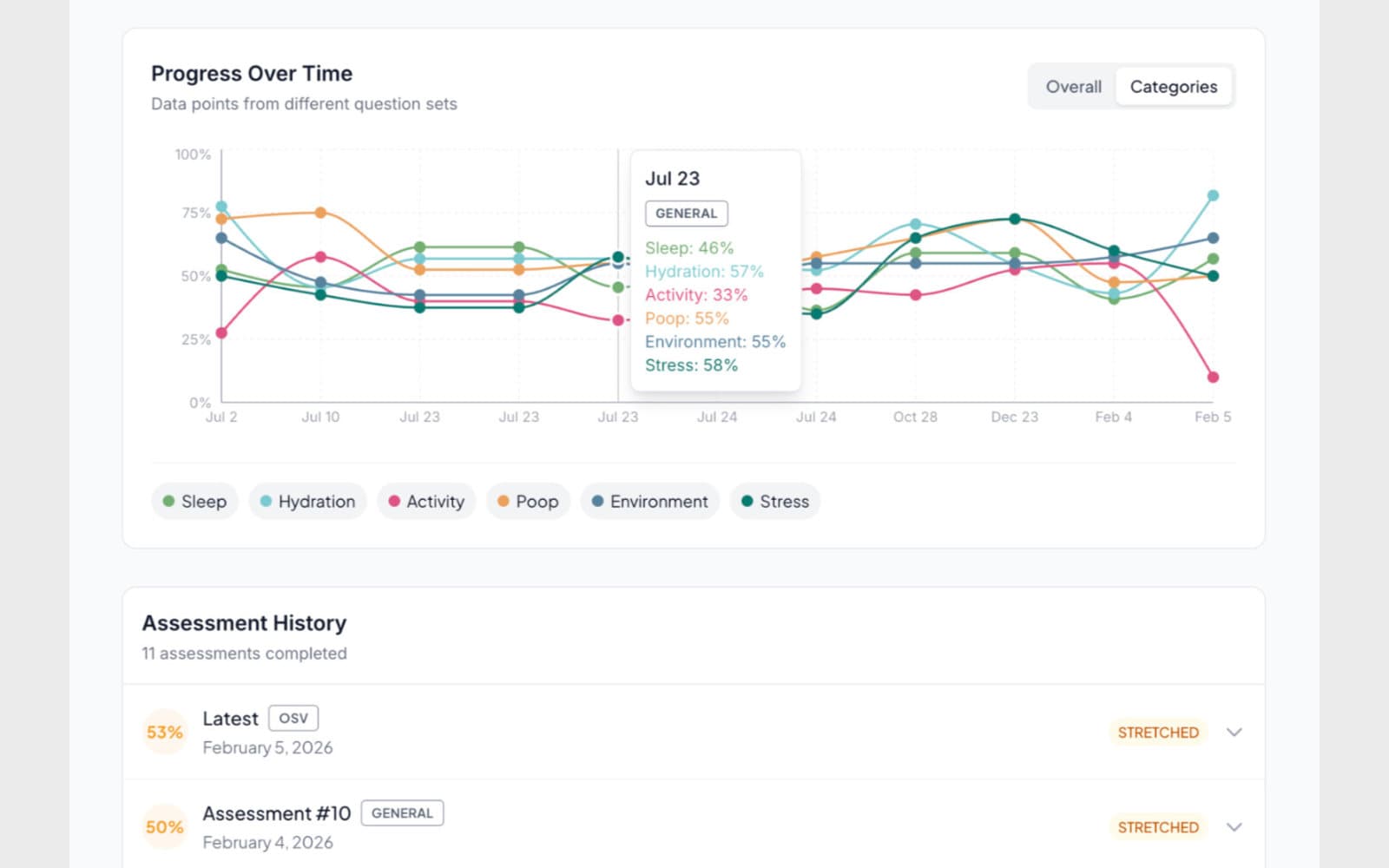
Task: Collapse the February 5 assessment row
Action: [x=1234, y=732]
